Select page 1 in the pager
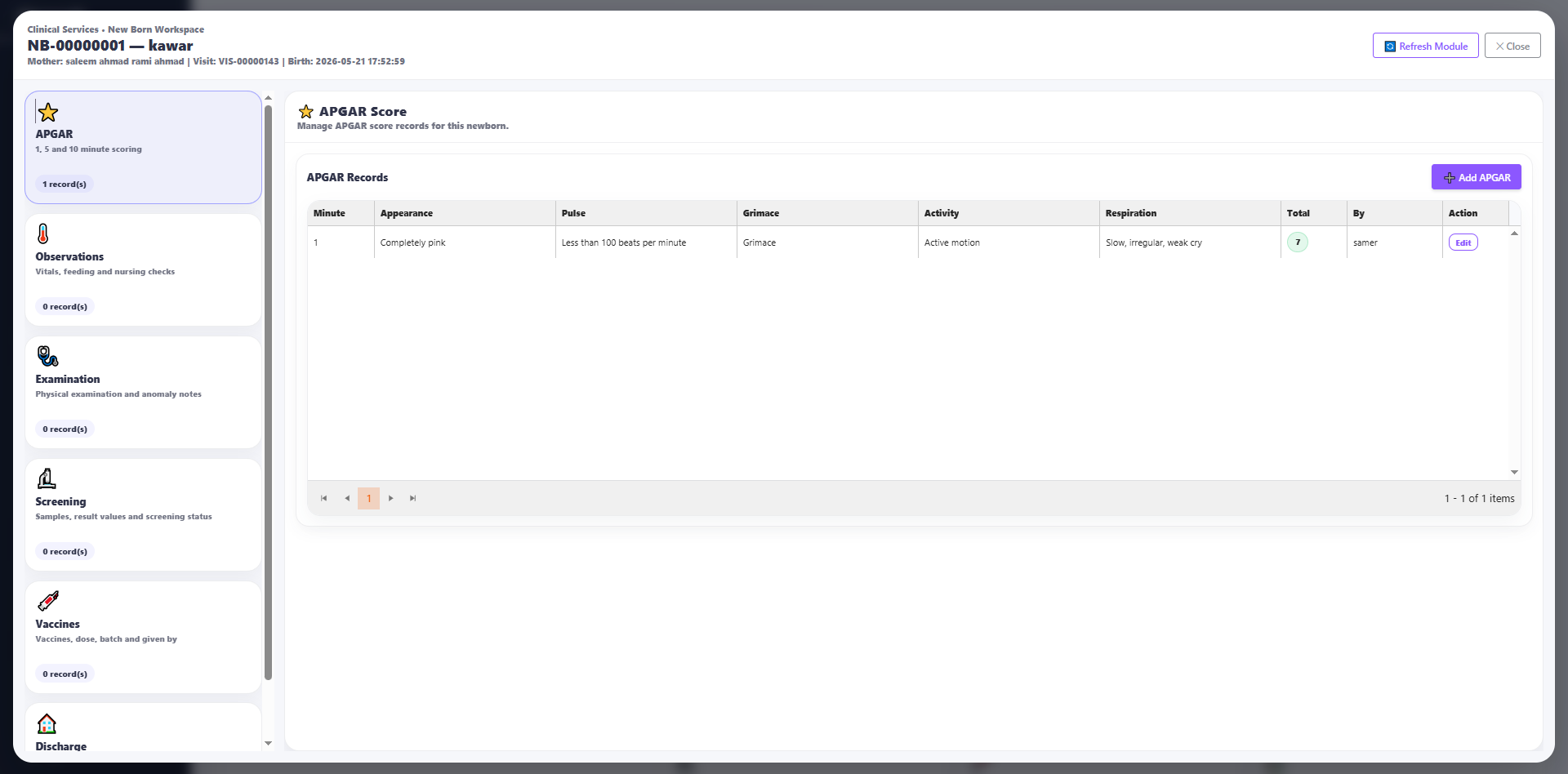1568x774 pixels. pos(368,498)
